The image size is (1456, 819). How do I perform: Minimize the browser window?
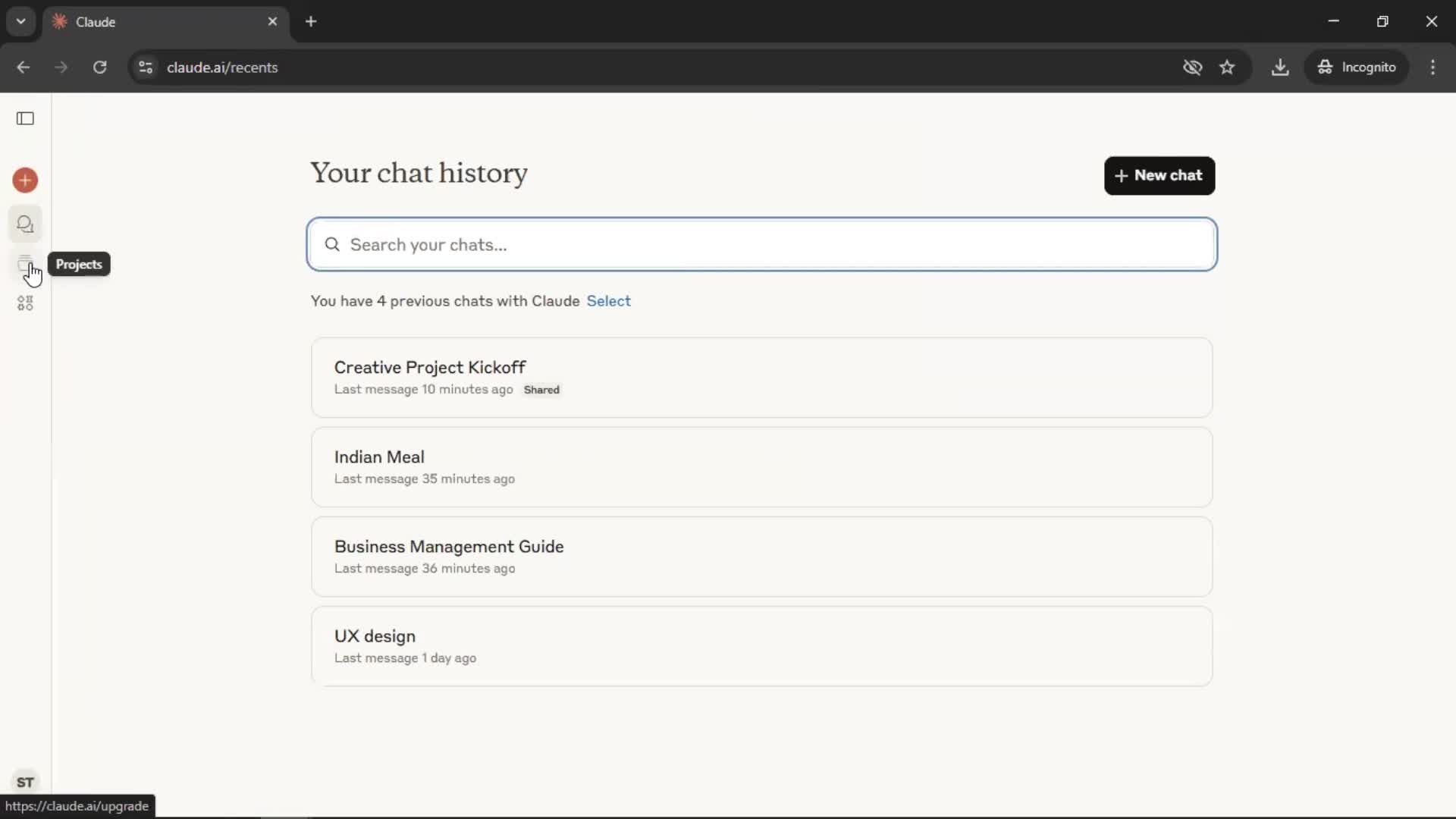click(x=1334, y=22)
